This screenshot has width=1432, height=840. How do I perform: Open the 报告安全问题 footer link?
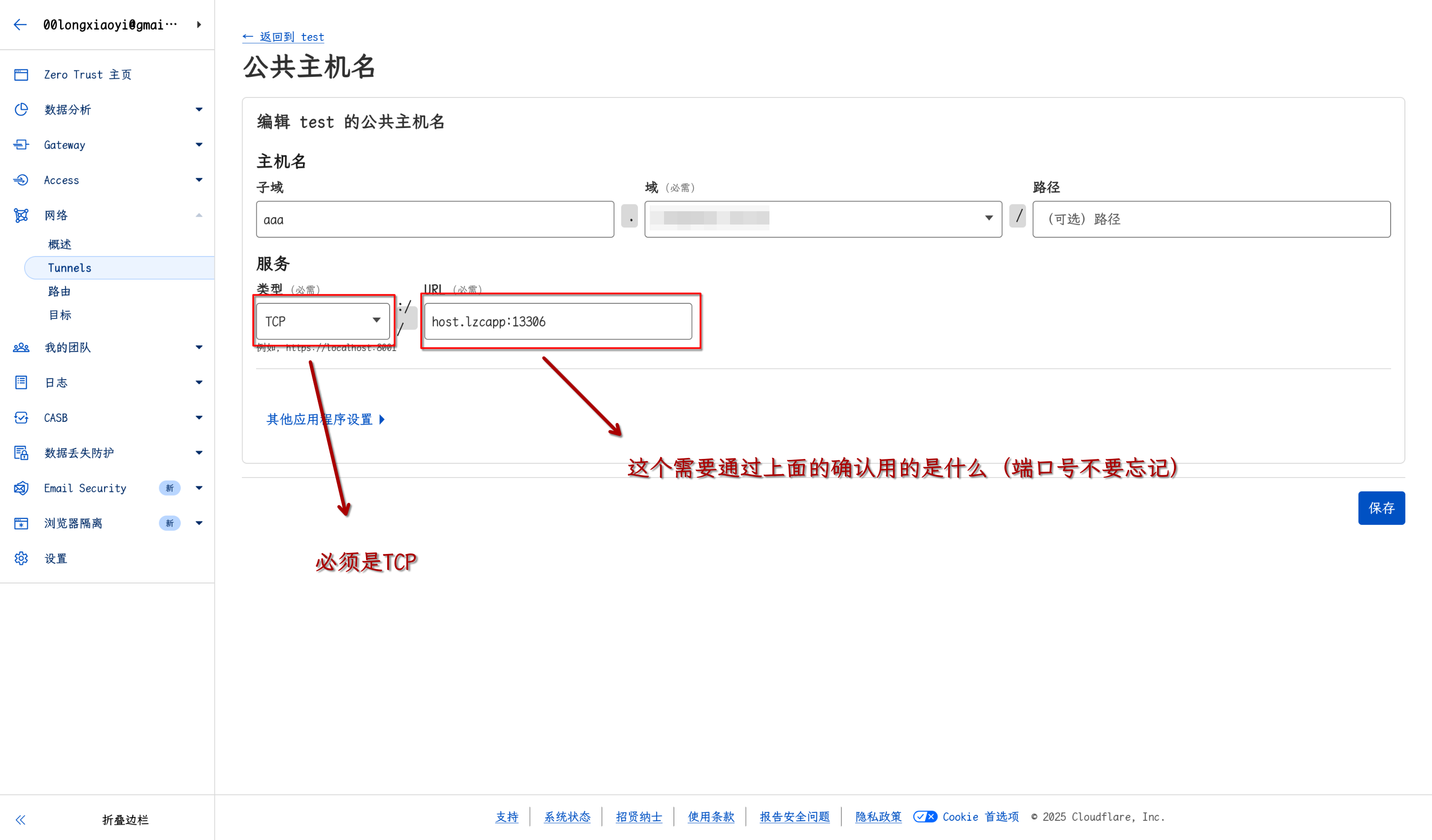[795, 817]
